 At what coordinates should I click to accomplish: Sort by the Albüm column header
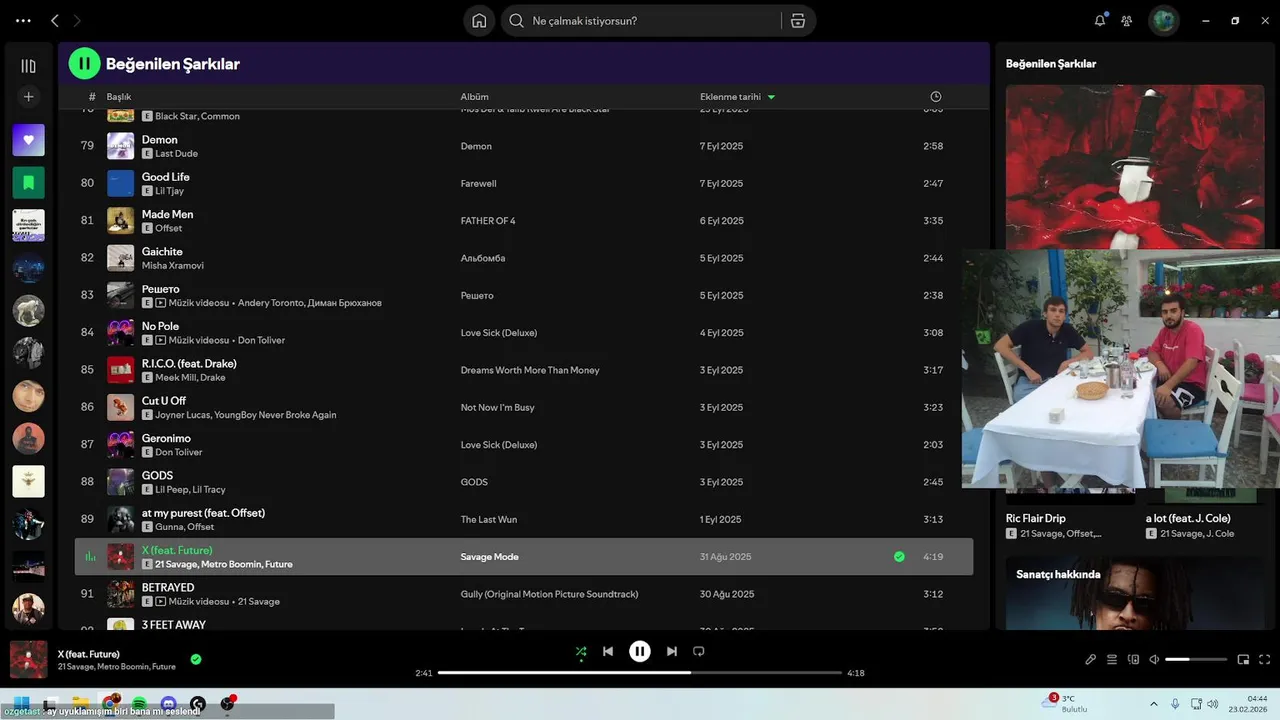coord(474,97)
